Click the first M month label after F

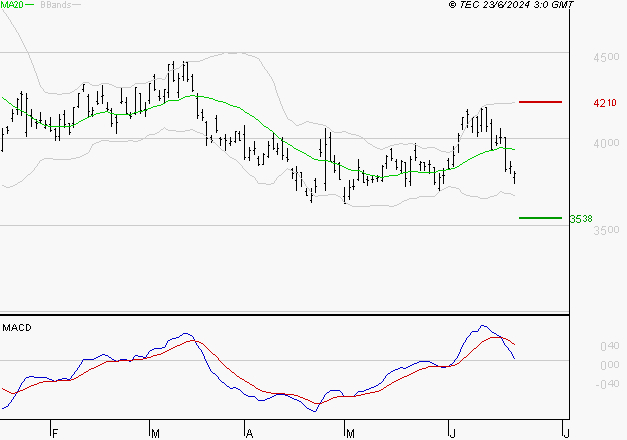(156, 434)
